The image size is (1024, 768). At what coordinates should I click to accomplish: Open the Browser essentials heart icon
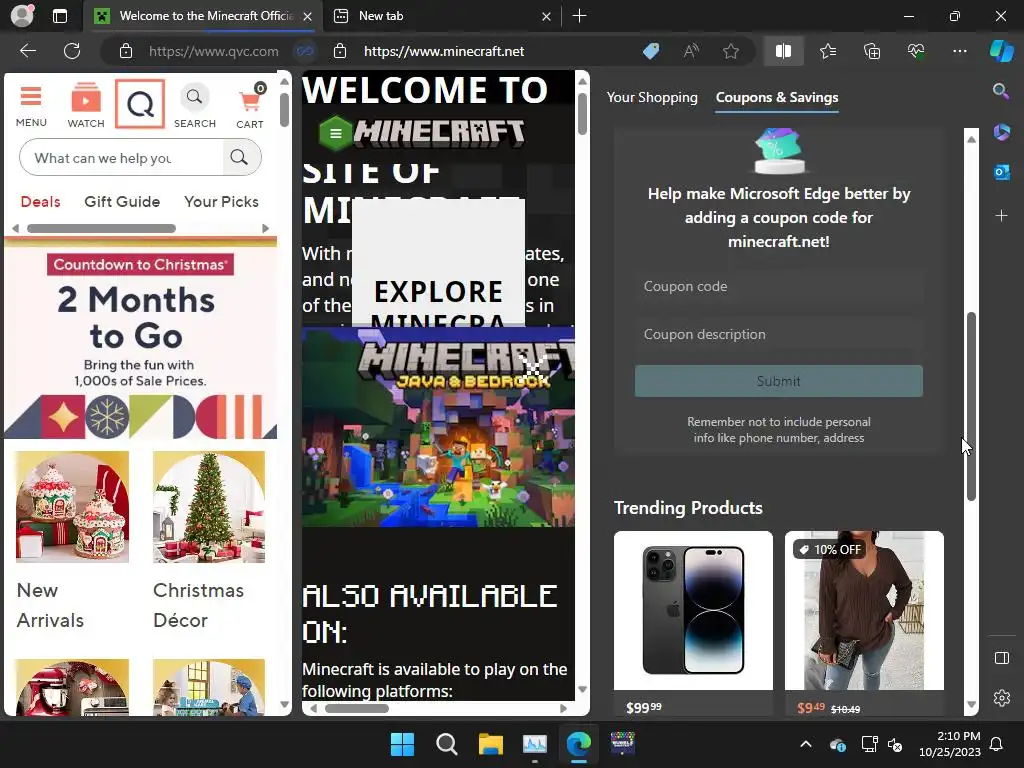coord(916,51)
